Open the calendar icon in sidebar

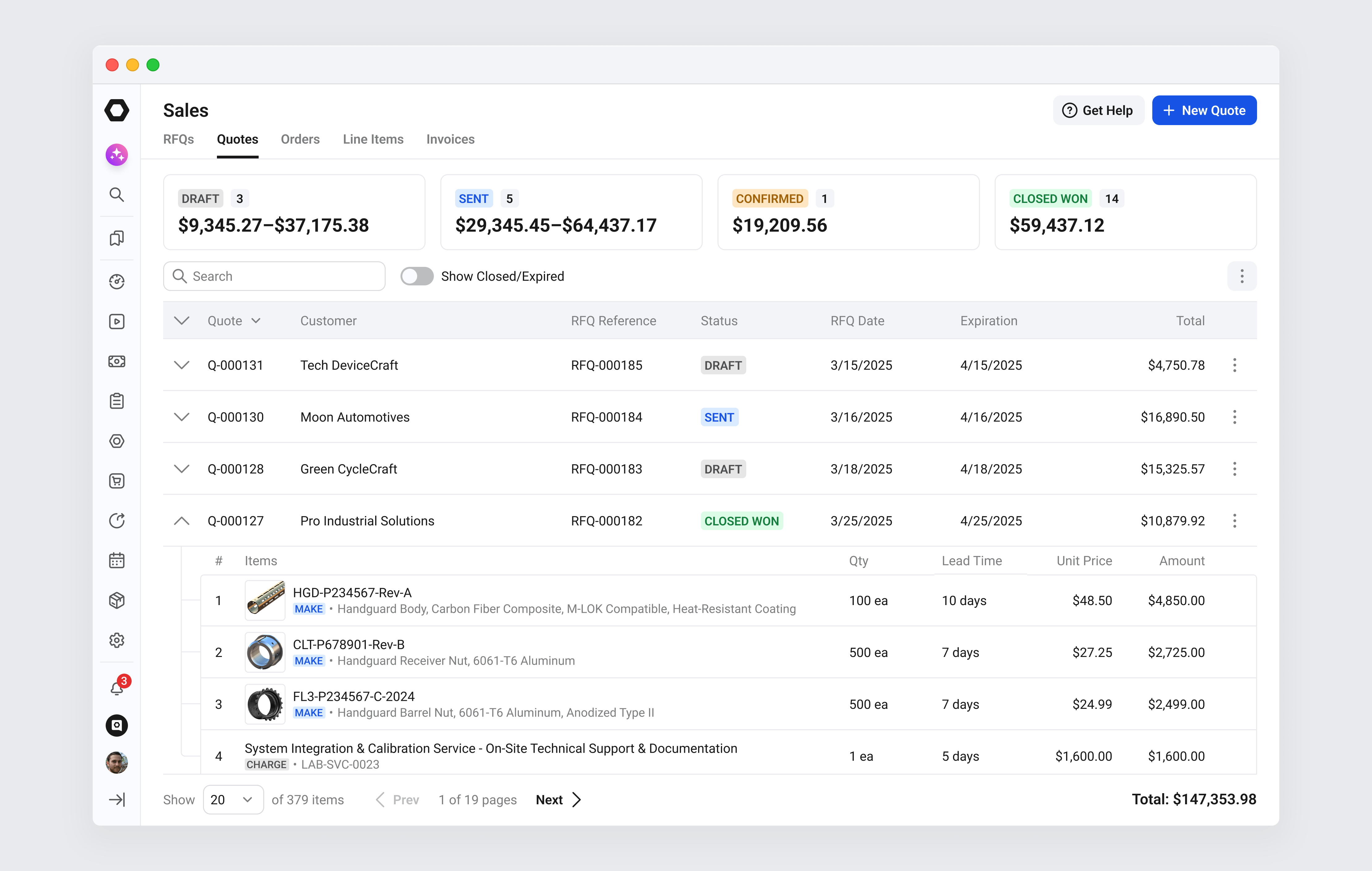point(117,560)
